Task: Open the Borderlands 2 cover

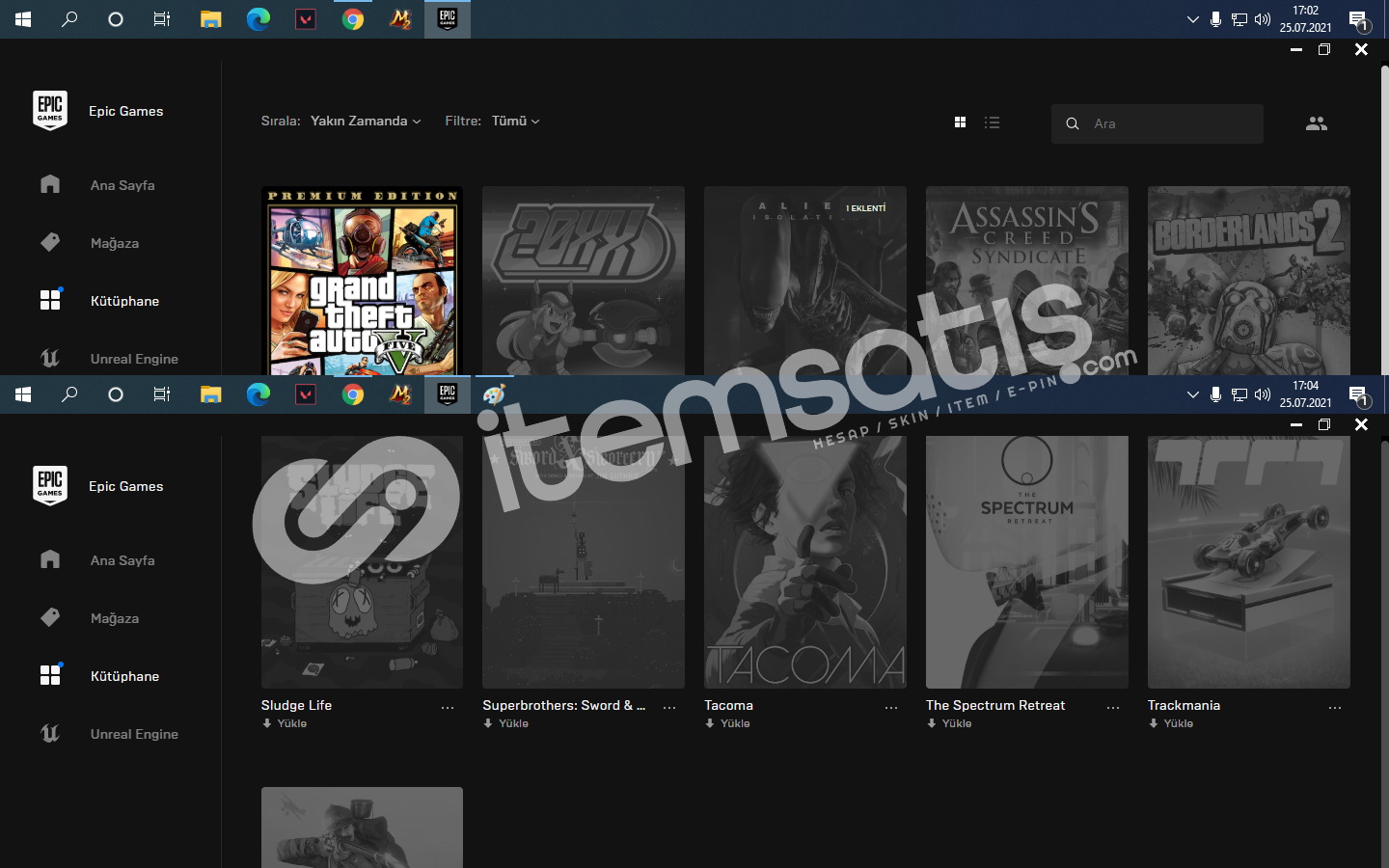Action: (x=1249, y=281)
